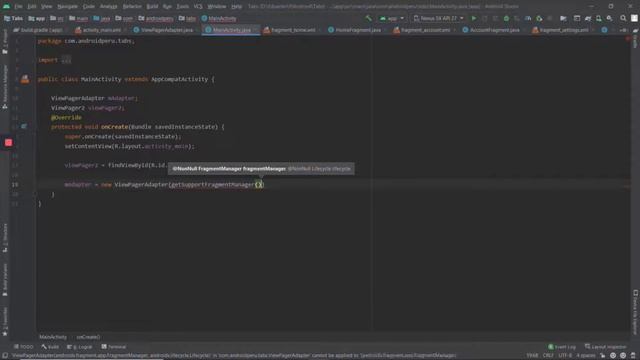Click the 4 spaces indent indicator
This screenshot has width=640, height=360.
tap(586, 356)
